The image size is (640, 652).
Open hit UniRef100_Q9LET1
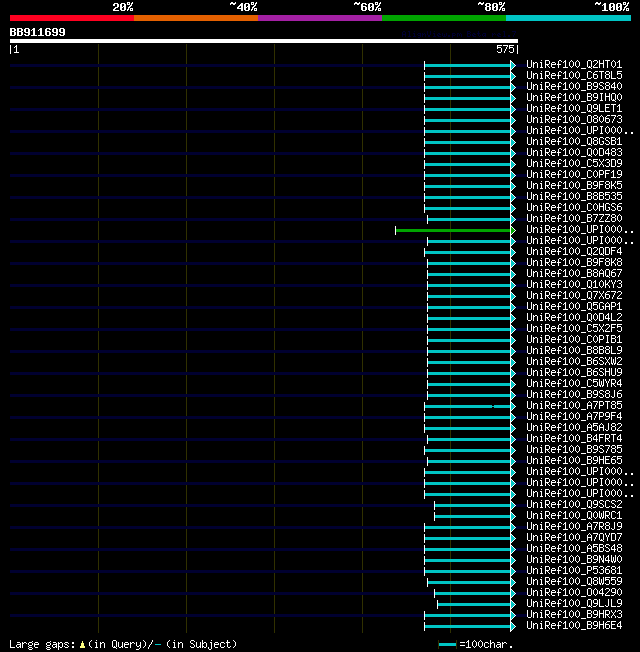tap(574, 108)
